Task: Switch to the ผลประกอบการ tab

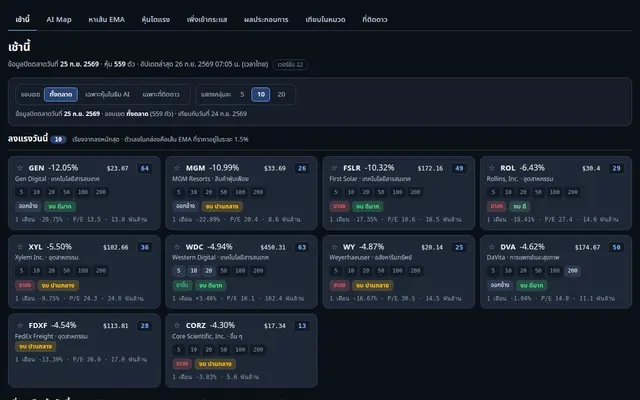Action: [266, 20]
